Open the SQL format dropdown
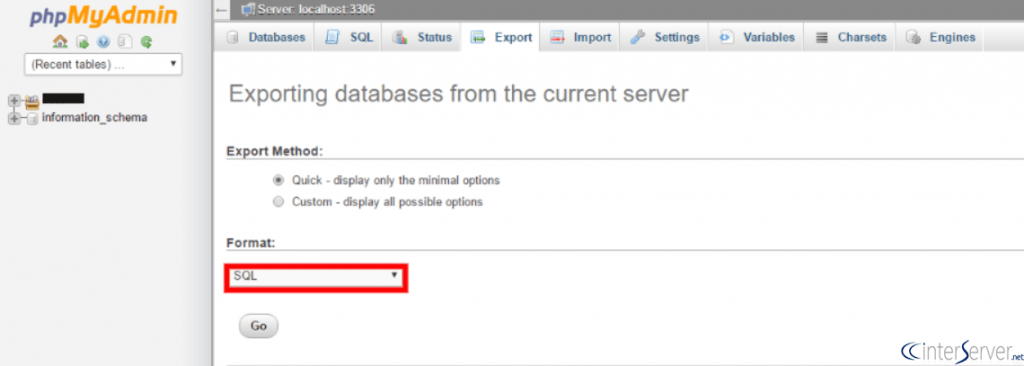The width and height of the screenshot is (1024, 366). 316,278
